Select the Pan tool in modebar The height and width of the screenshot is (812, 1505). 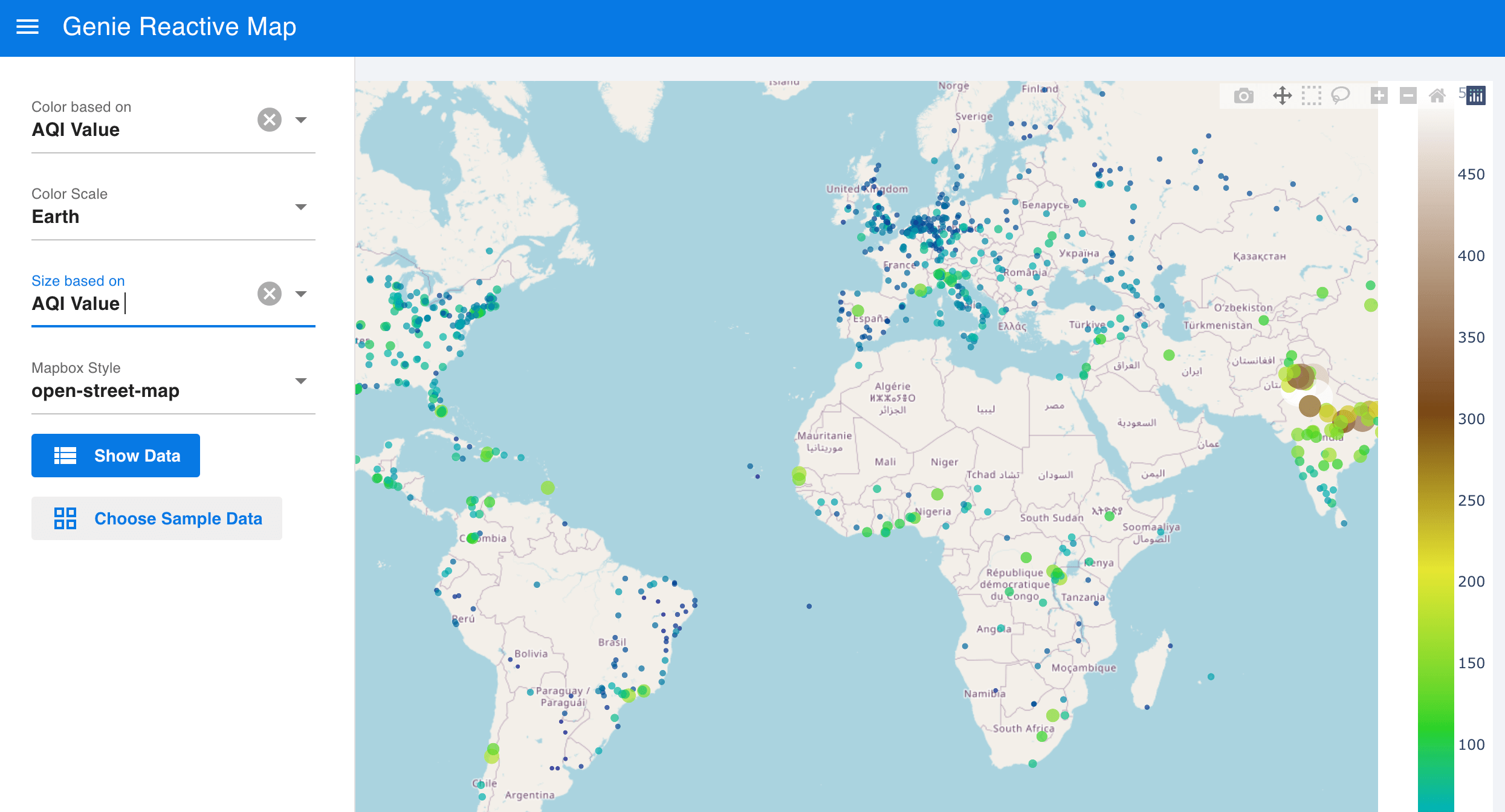tap(1282, 95)
